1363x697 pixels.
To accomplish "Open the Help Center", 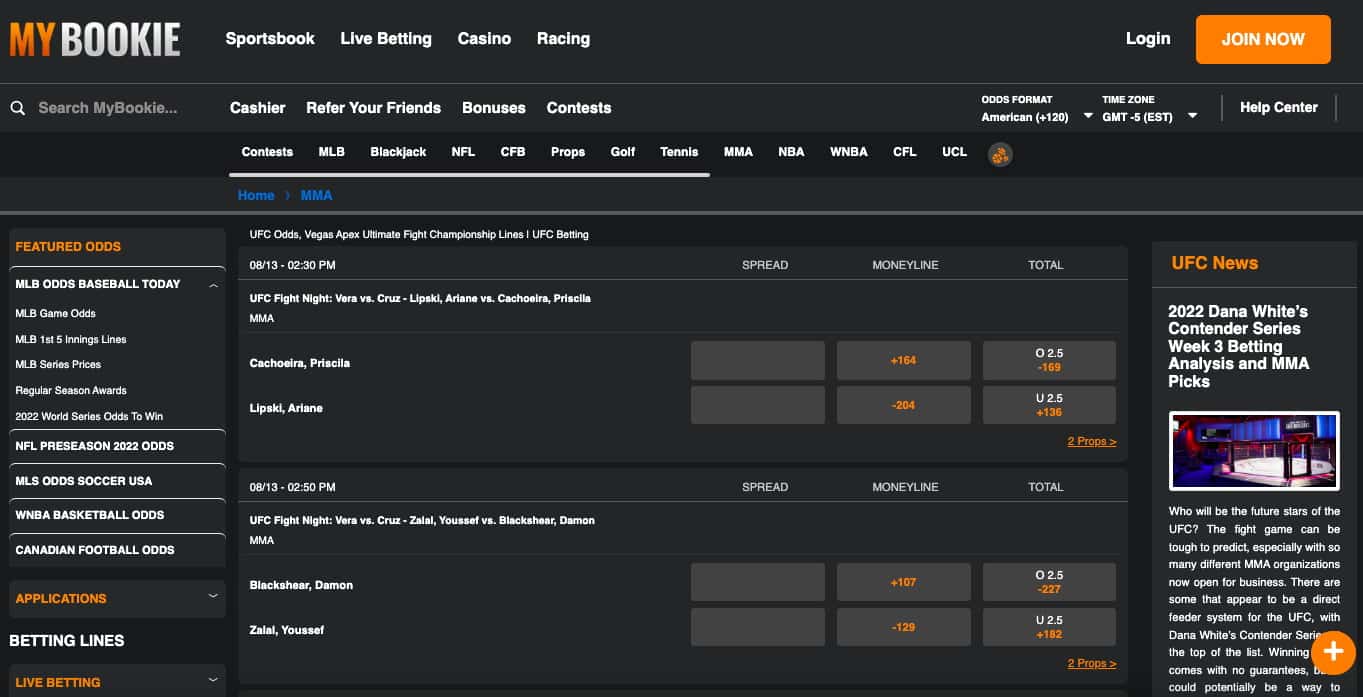I will click(1279, 107).
